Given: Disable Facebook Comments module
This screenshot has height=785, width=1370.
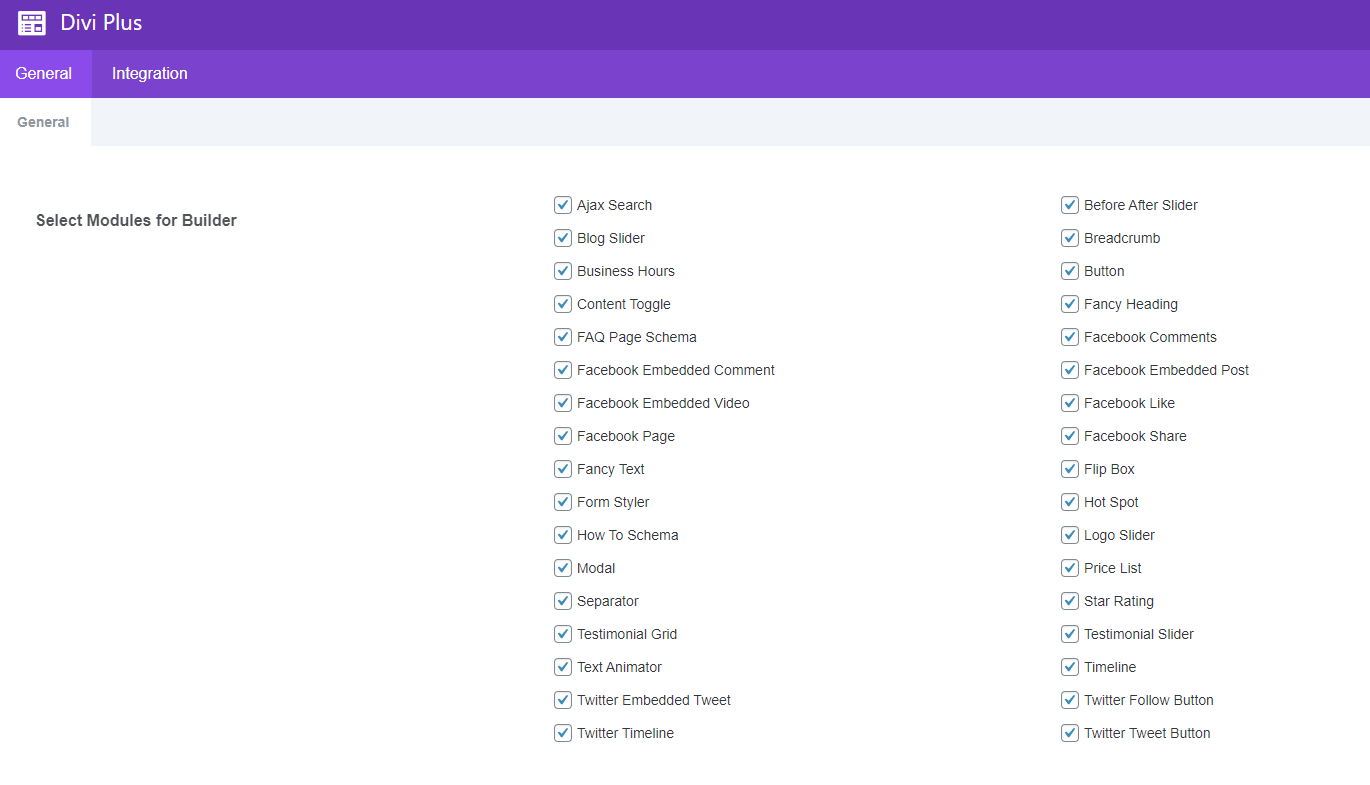Looking at the screenshot, I should coord(1070,337).
